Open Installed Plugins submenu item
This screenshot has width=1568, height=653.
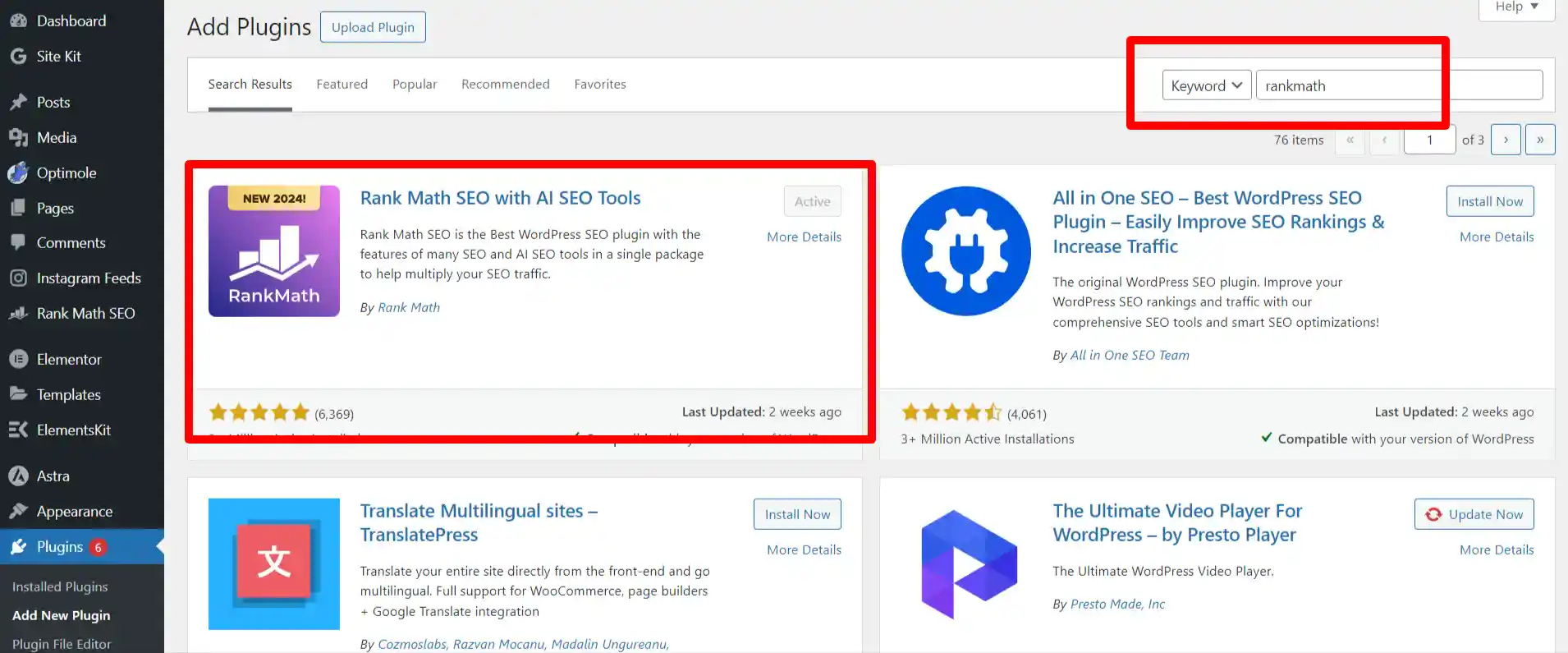coord(60,586)
